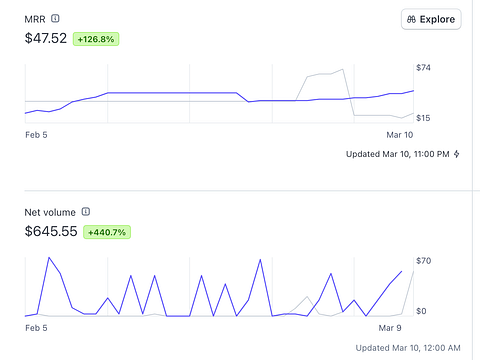Viewport: 480px width, 360px height.
Task: Click the $47.52 MRR value
Action: pyautogui.click(x=46, y=38)
